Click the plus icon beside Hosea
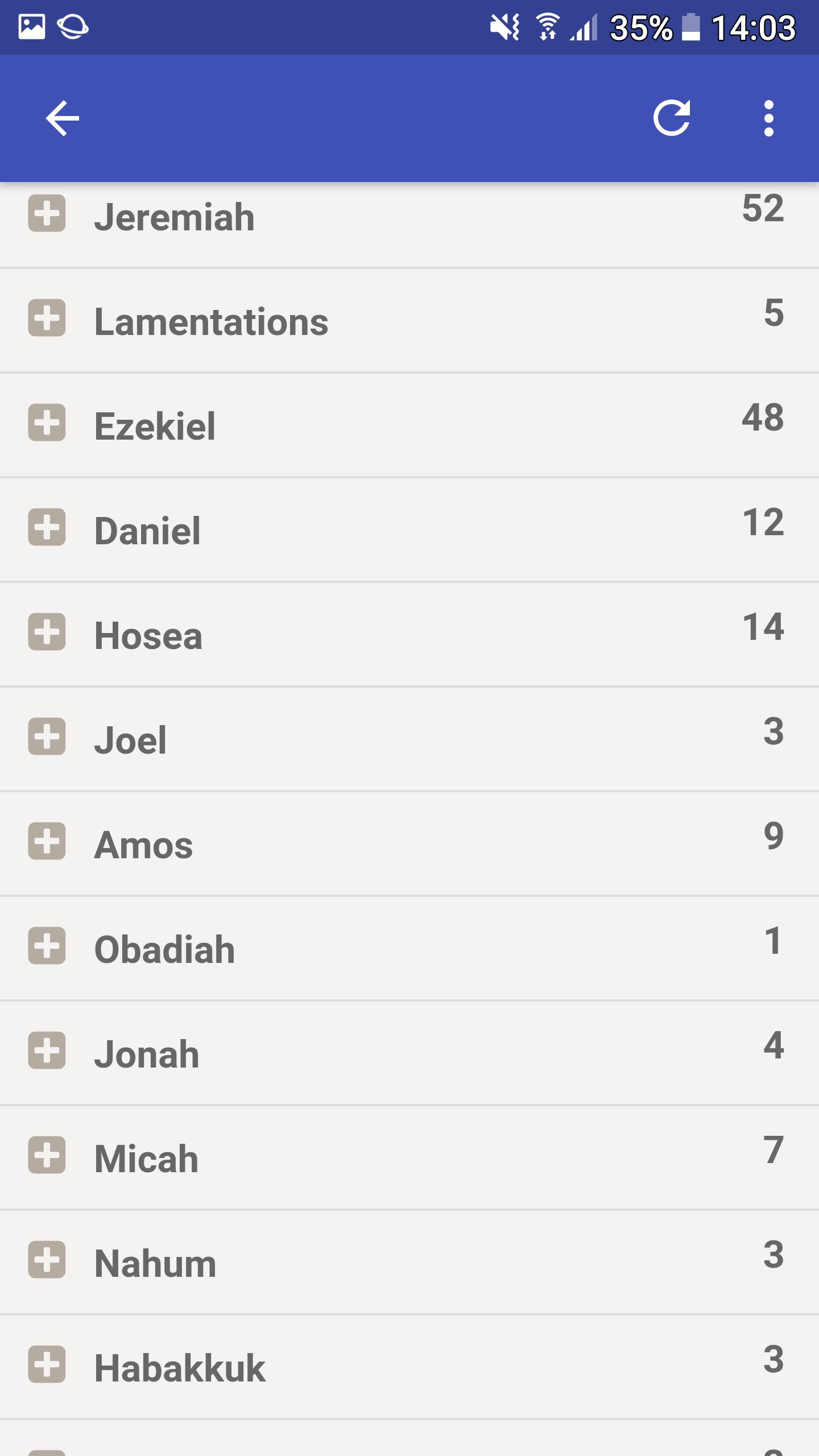Screen dimensions: 819x1456 coord(47,632)
